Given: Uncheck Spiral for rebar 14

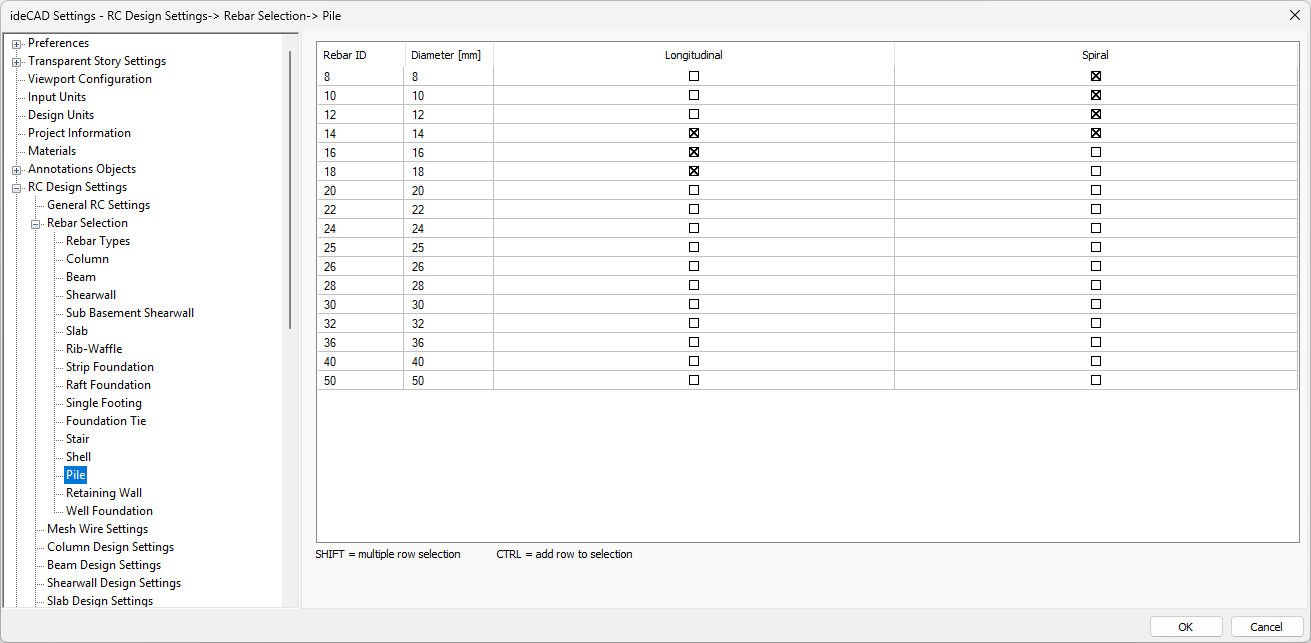Looking at the screenshot, I should click(1096, 133).
